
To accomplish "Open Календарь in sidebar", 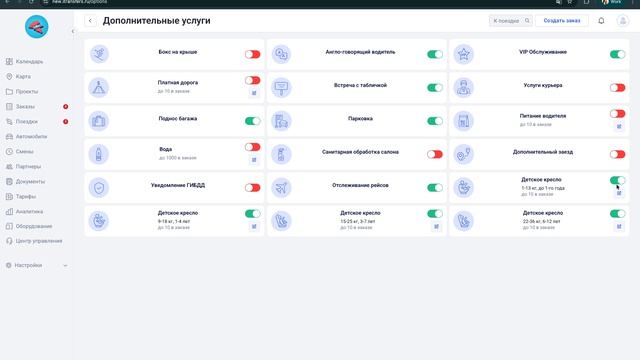I will tap(24, 62).
